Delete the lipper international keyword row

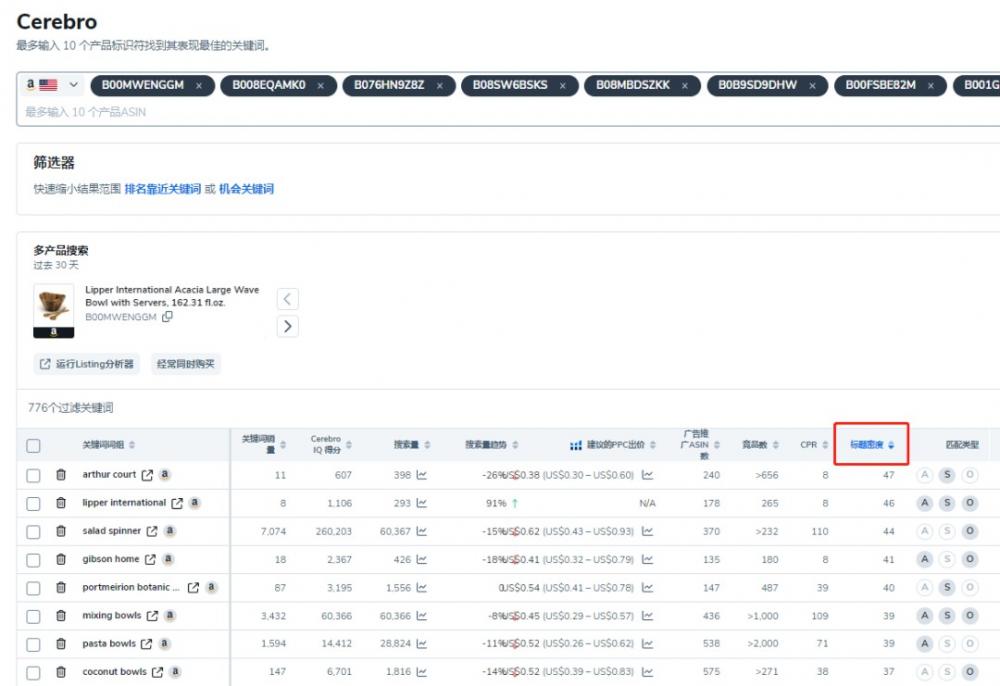tap(61, 503)
